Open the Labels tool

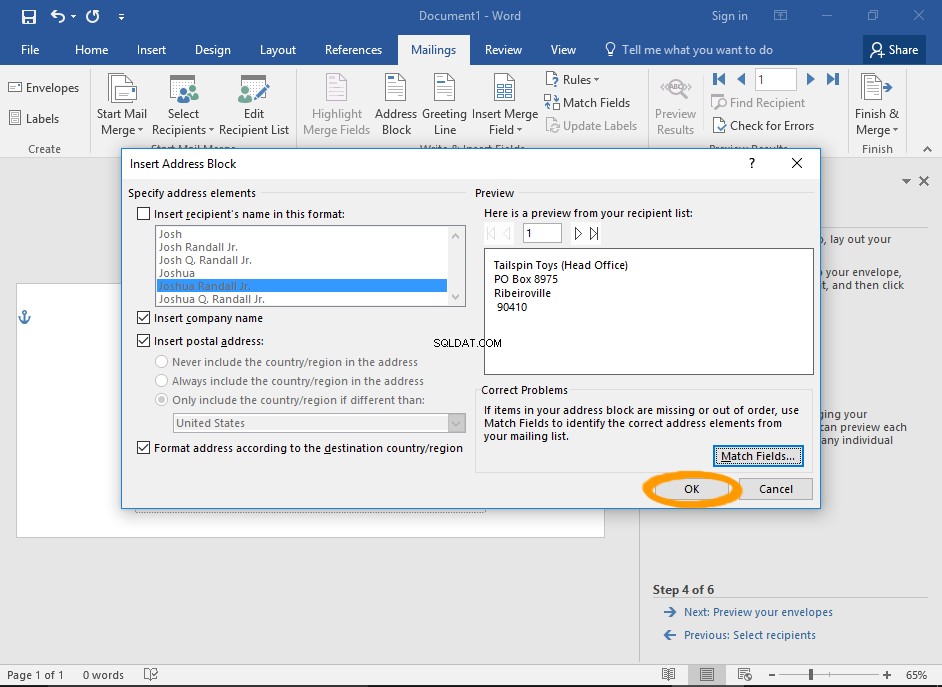pyautogui.click(x=34, y=118)
